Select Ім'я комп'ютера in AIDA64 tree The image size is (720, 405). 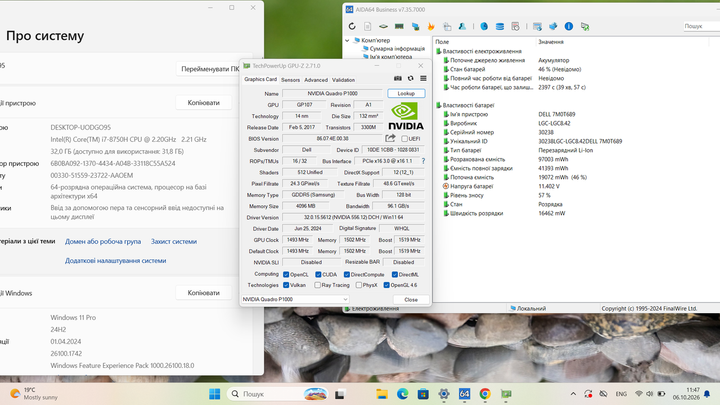click(x=391, y=57)
